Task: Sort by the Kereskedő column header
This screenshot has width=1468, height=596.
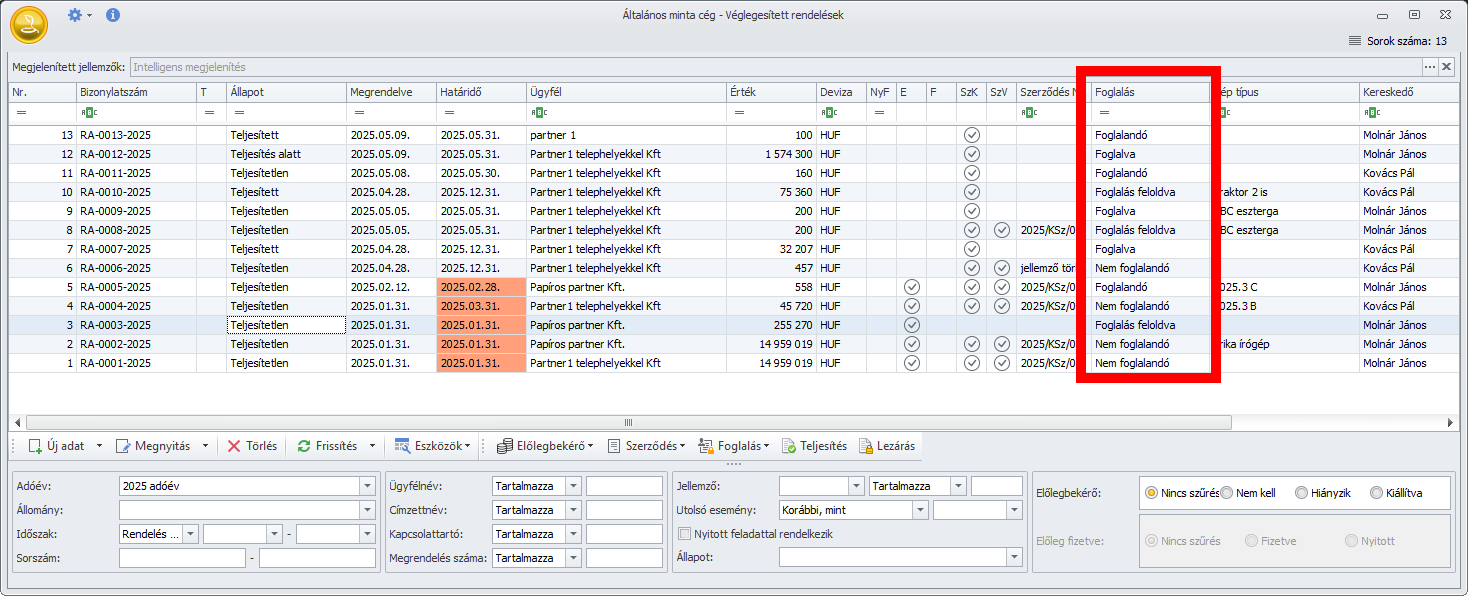Action: pos(1408,92)
